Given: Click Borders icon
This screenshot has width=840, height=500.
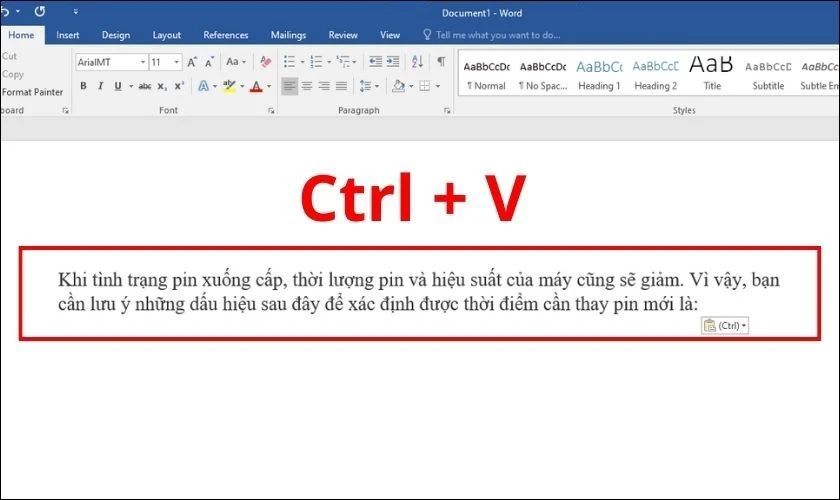Looking at the screenshot, I should (425, 86).
